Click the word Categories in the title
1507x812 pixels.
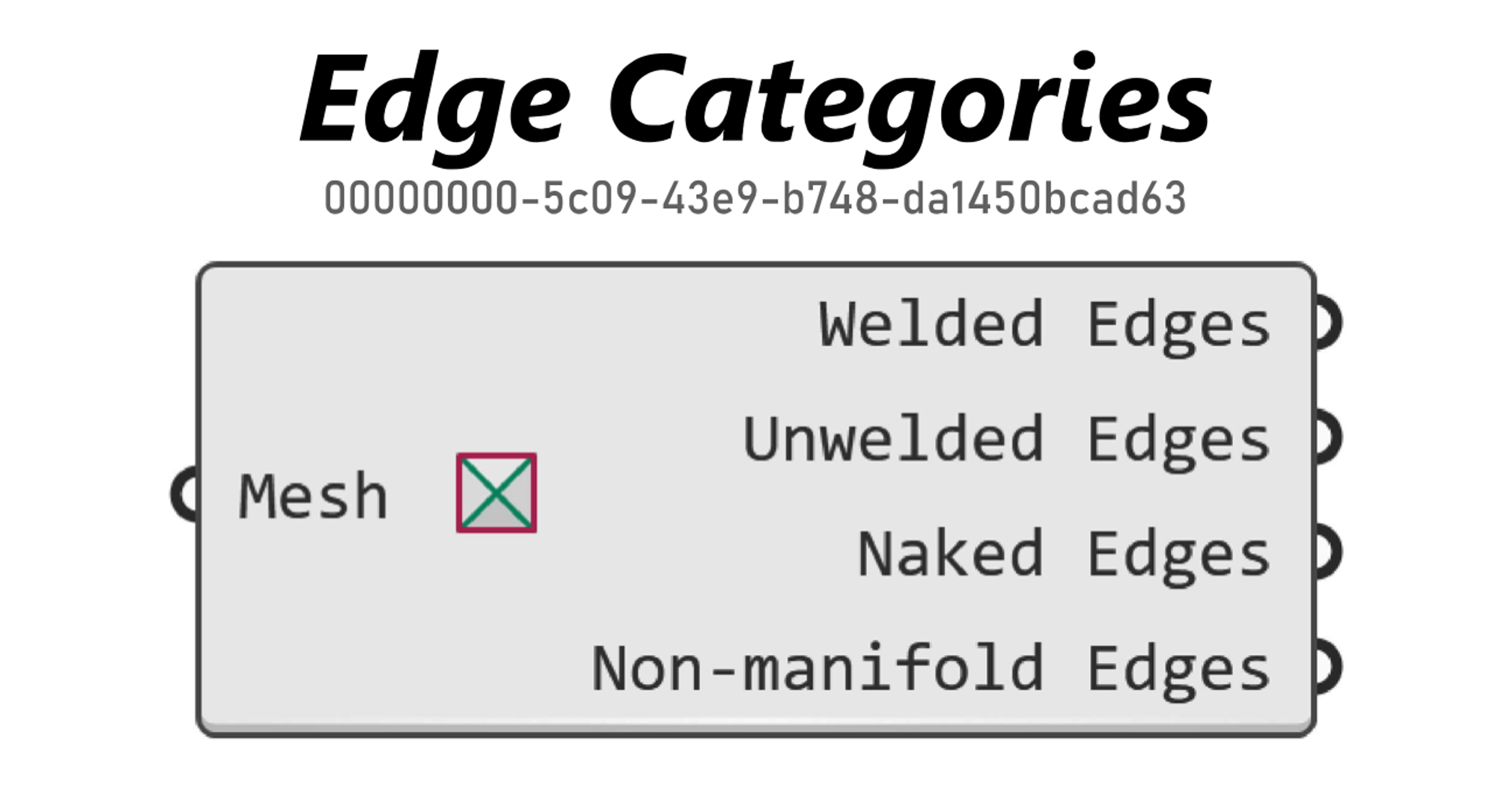coord(910,107)
